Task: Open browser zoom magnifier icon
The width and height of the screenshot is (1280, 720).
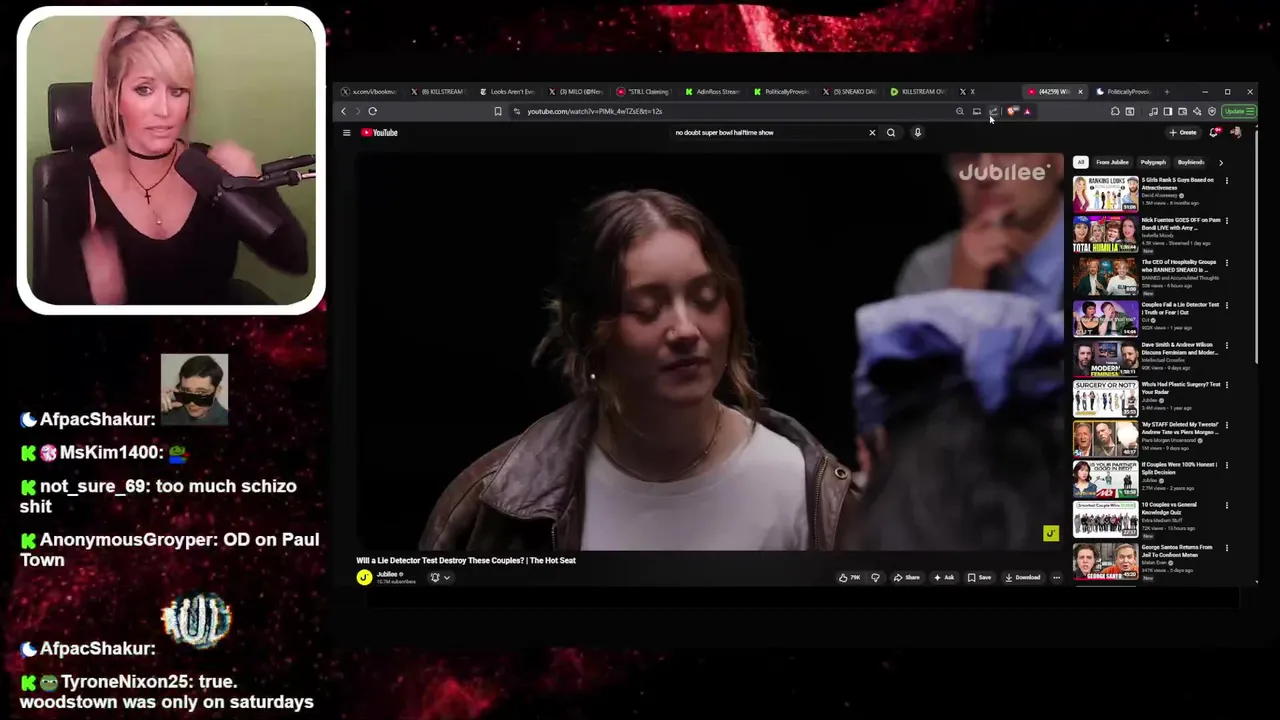Action: coord(960,111)
